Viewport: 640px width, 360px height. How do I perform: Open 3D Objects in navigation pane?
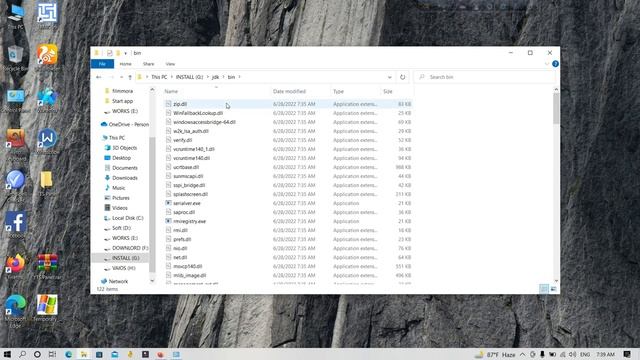pyautogui.click(x=124, y=148)
